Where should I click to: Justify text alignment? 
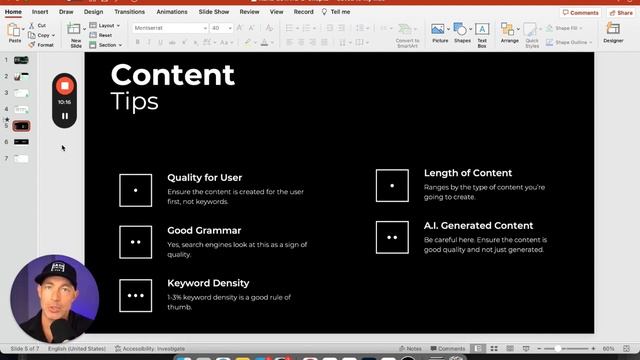point(324,42)
